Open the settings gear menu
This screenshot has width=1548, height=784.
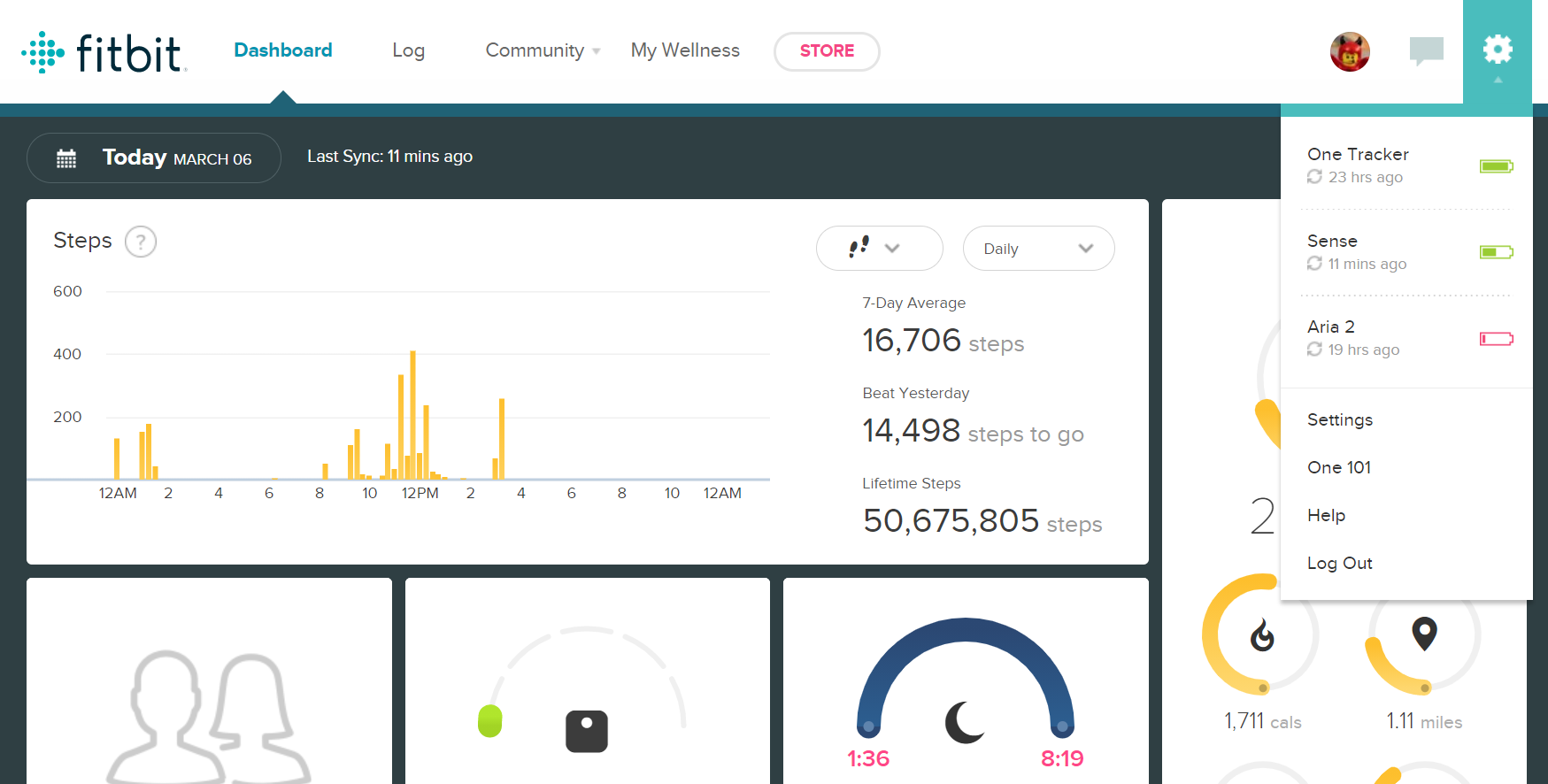[1497, 50]
